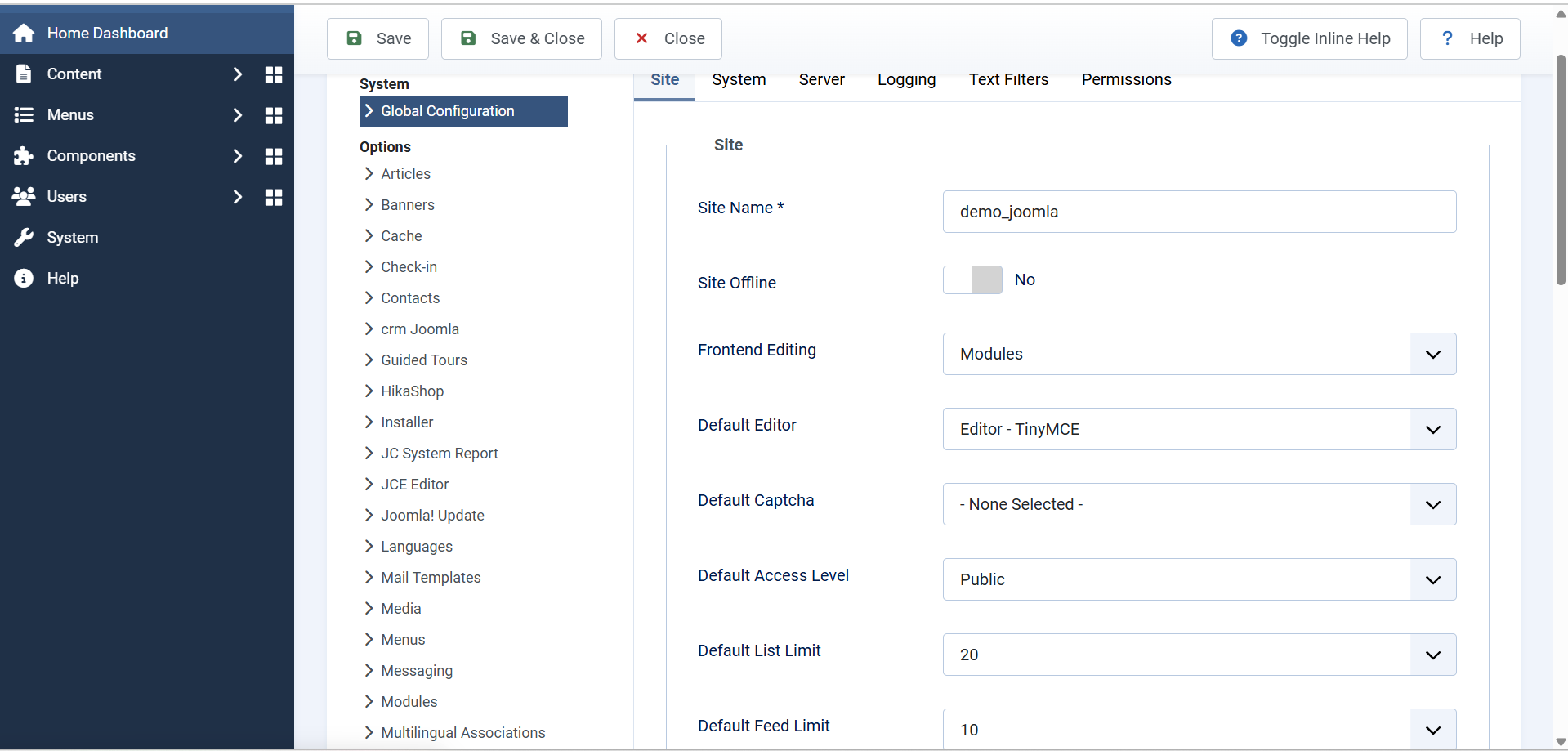The width and height of the screenshot is (1568, 751).
Task: Click the vertical page scrollbar thumb
Action: (x=1561, y=170)
